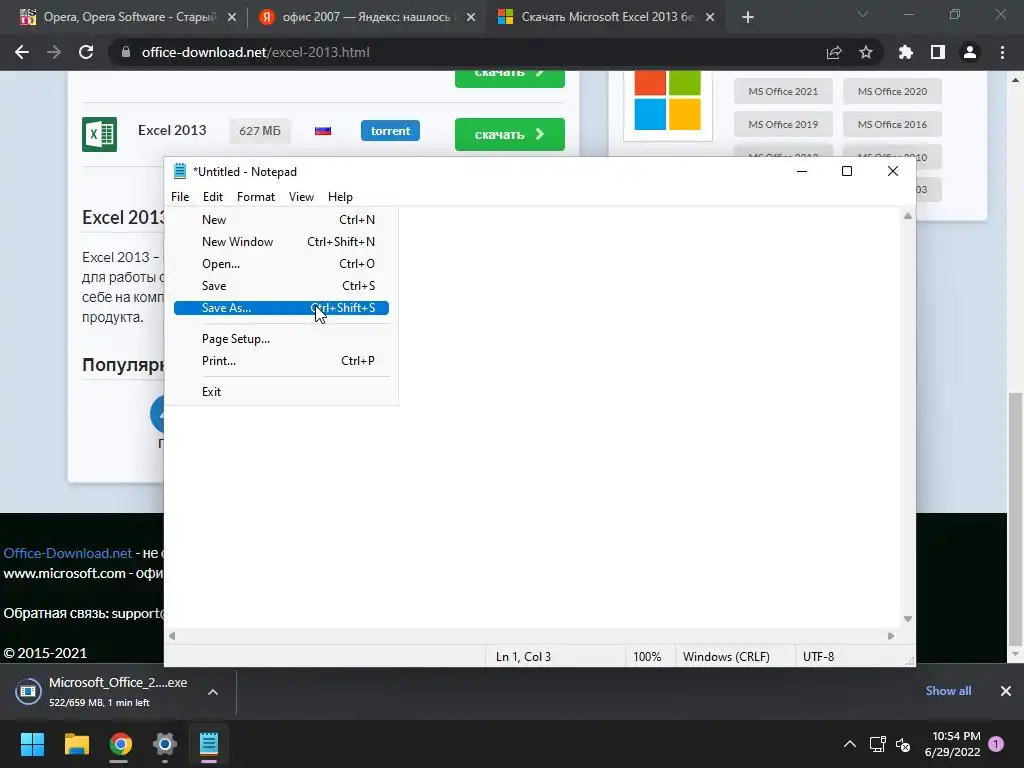This screenshot has height=768, width=1024.
Task: Open Notepad Help menu
Action: click(340, 197)
